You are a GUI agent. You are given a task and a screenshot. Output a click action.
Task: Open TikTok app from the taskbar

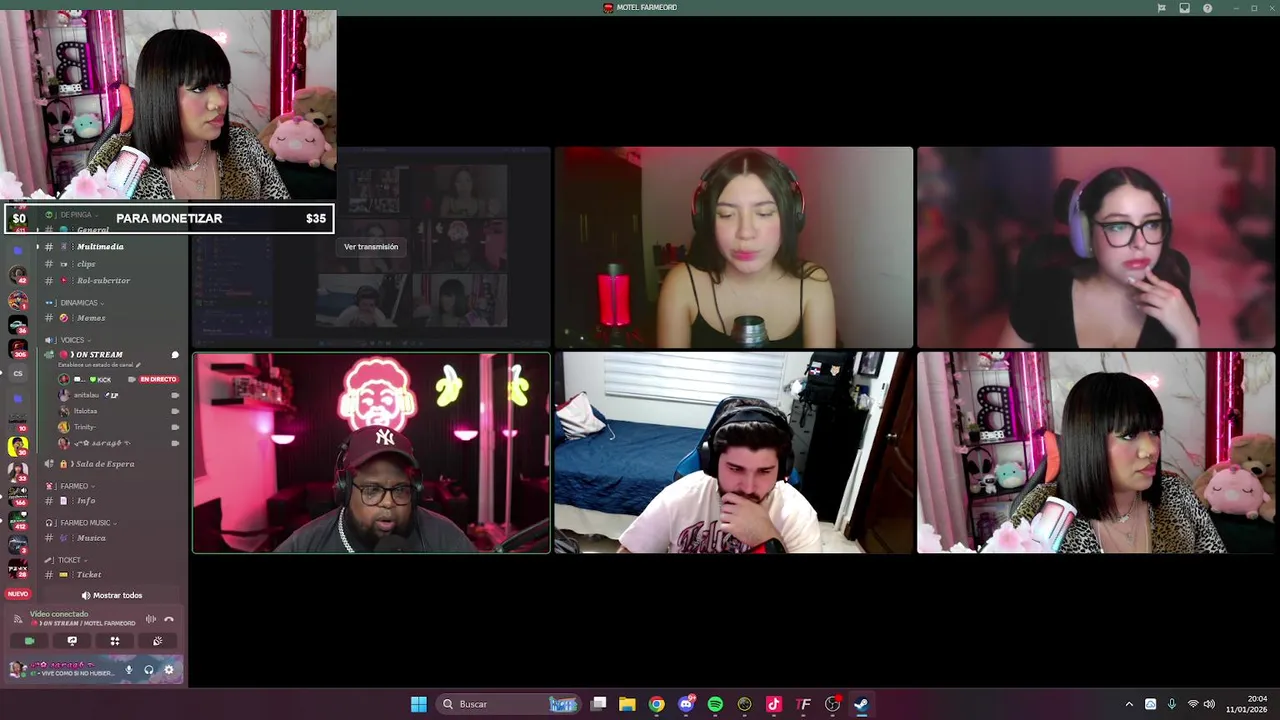coord(774,704)
